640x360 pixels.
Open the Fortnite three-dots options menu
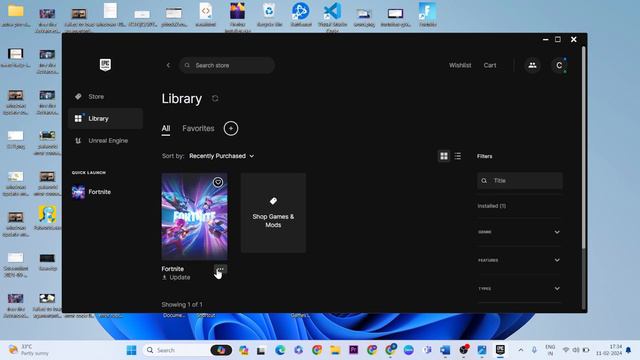coord(220,269)
